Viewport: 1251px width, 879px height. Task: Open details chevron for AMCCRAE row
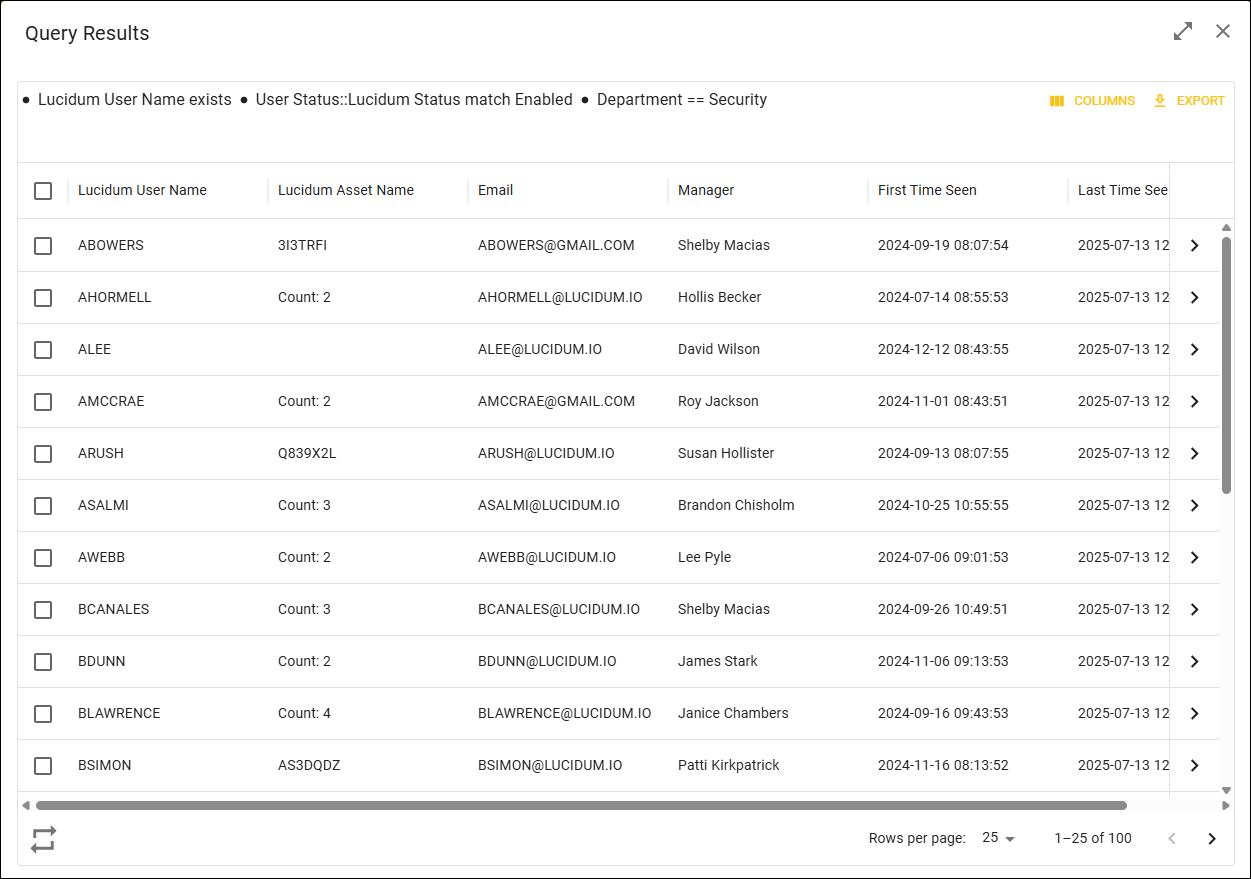coord(1194,402)
